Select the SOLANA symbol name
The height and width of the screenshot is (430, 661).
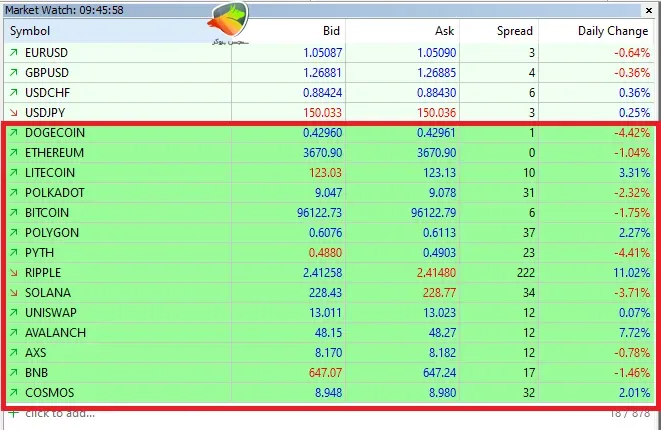(x=48, y=293)
